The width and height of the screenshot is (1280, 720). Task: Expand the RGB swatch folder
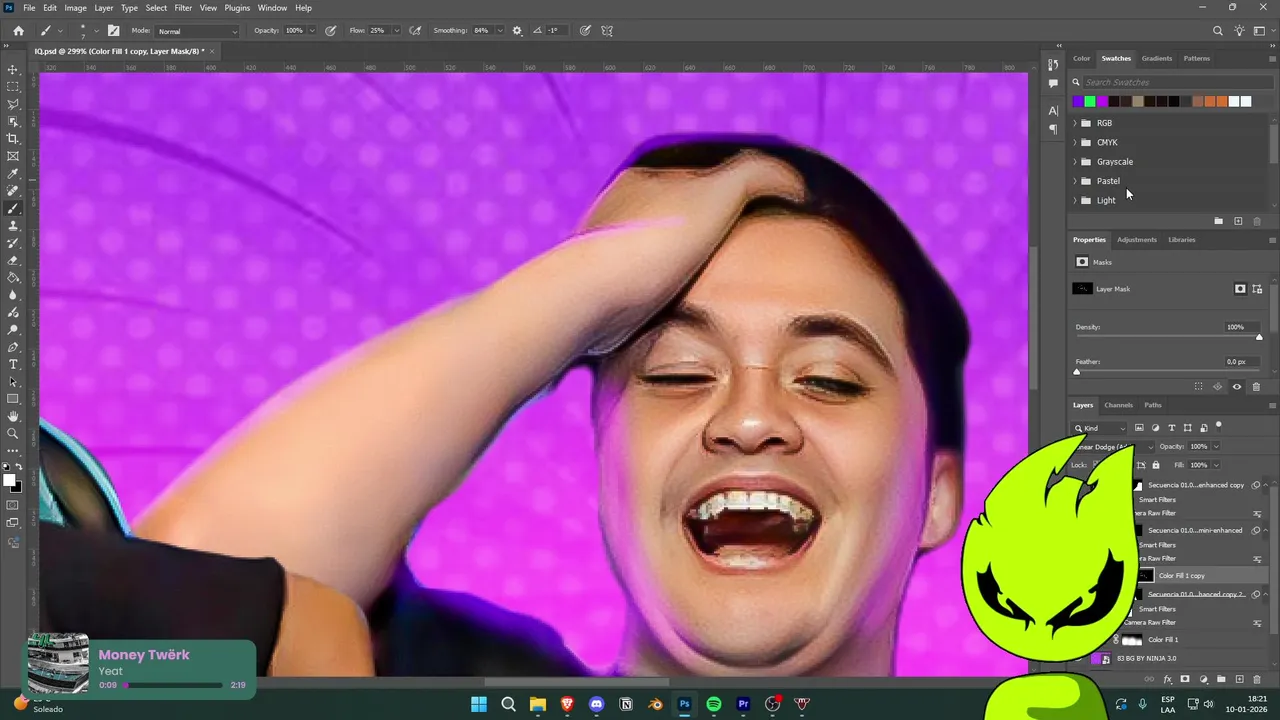pos(1075,123)
